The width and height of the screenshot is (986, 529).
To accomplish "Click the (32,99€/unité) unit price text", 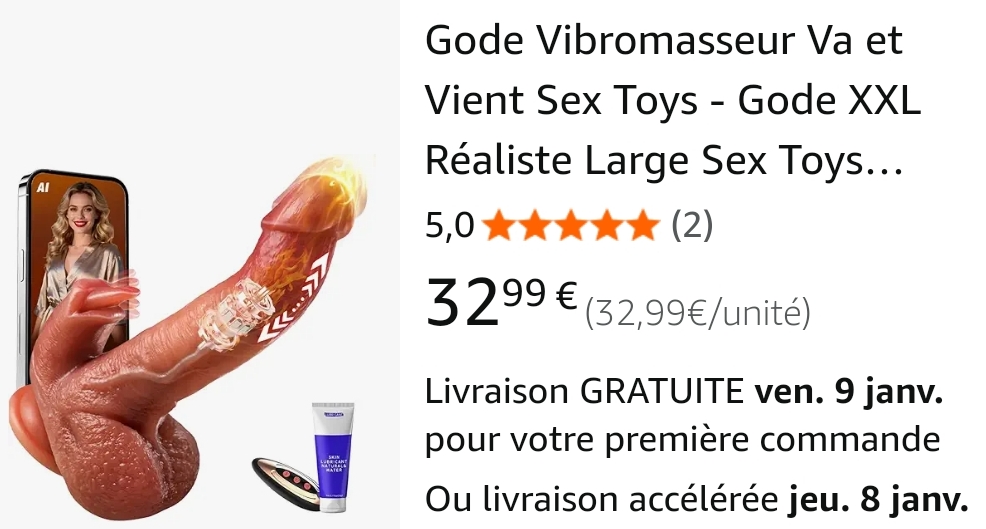I will (x=698, y=313).
